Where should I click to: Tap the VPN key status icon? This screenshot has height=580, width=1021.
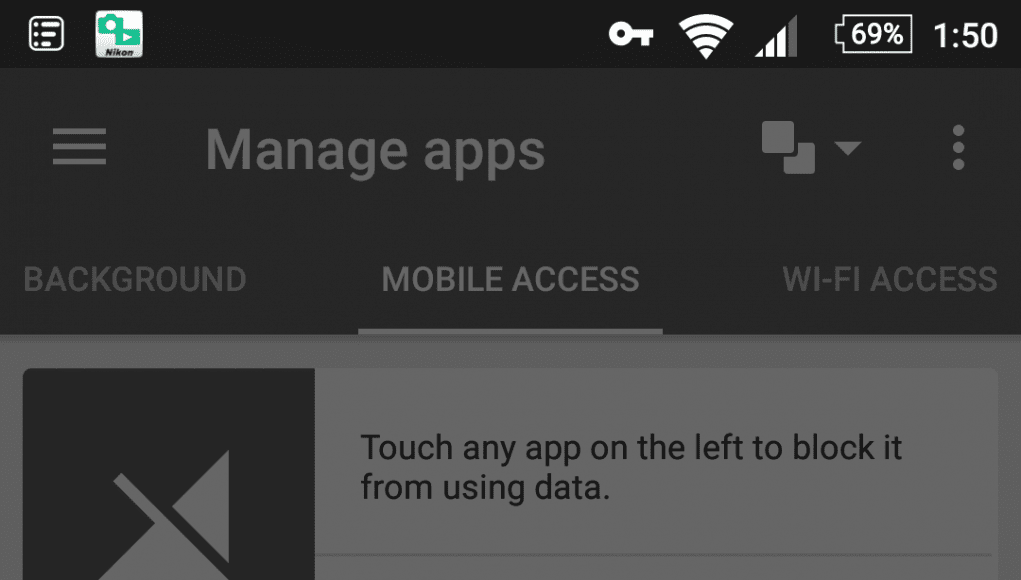(x=630, y=34)
